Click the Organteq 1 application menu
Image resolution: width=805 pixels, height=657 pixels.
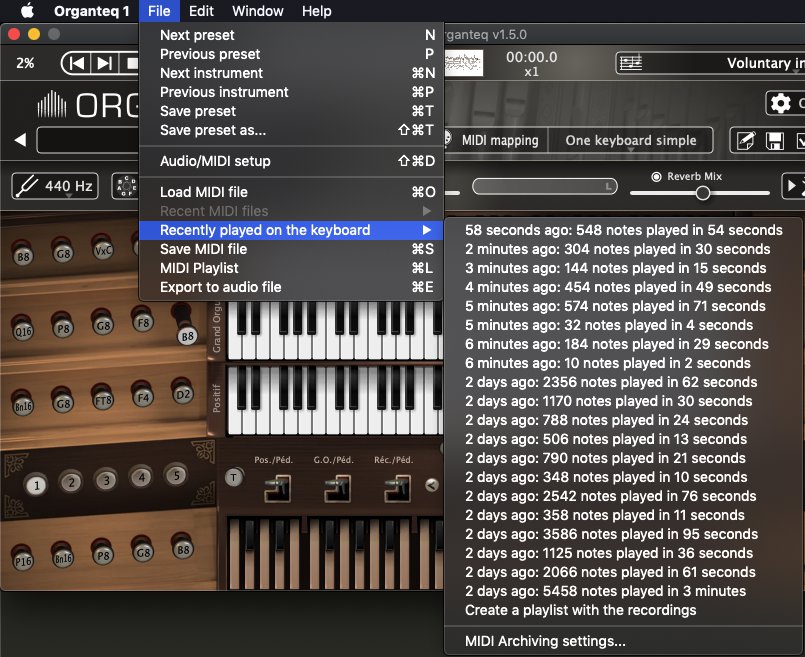coord(91,11)
